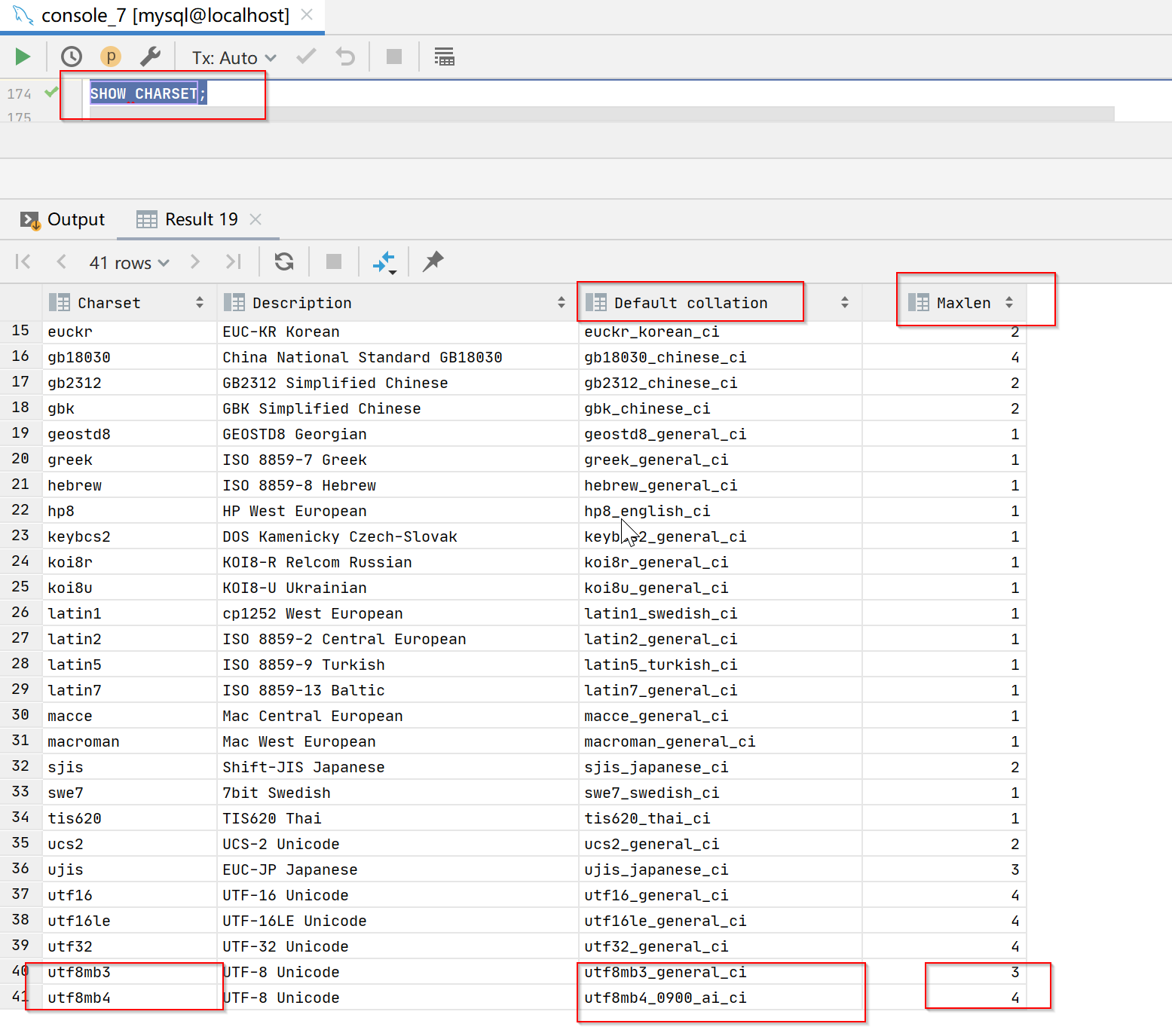The image size is (1172, 1036).
Task: Select cell 'cp1252 West European'
Action: coord(397,613)
